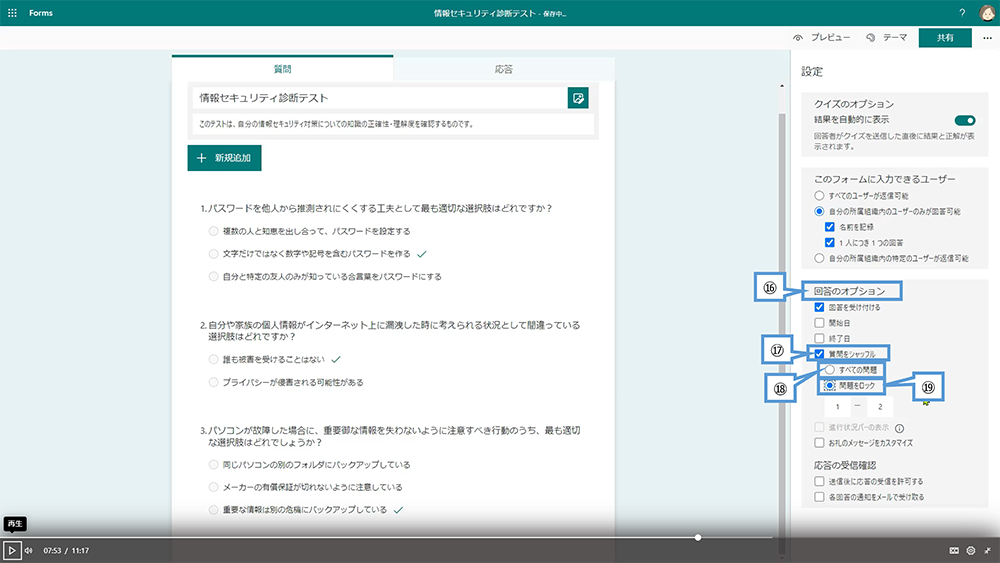Open the app launcher grid icon
This screenshot has height=563, width=1000.
pyautogui.click(x=12, y=13)
